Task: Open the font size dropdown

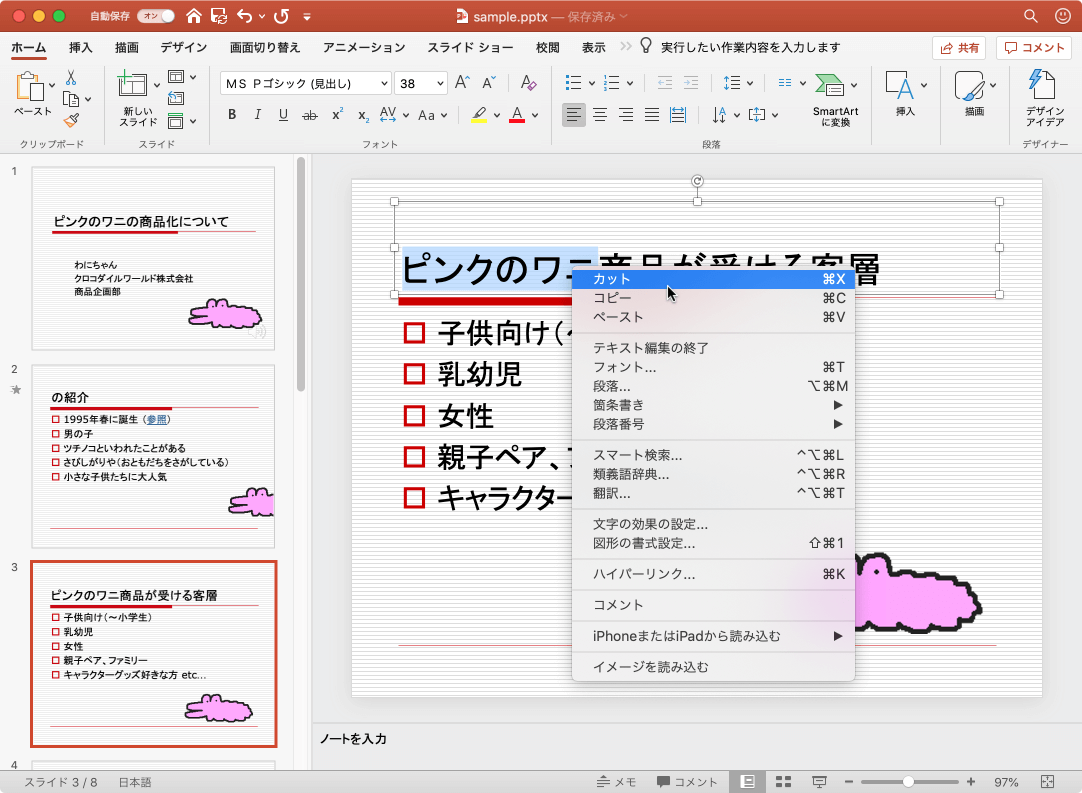Action: (440, 84)
